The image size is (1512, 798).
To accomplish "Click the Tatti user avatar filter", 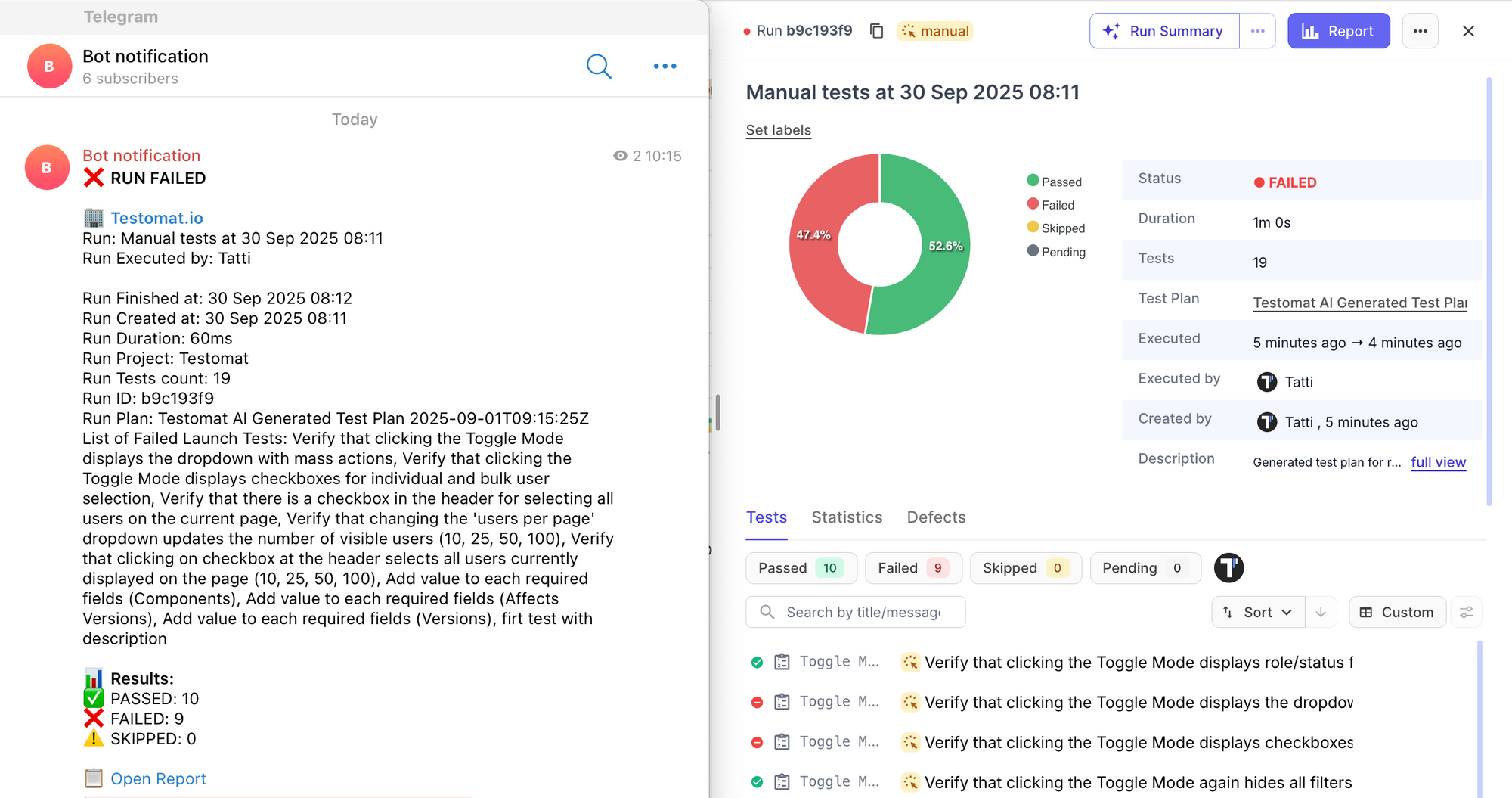I will [x=1228, y=568].
